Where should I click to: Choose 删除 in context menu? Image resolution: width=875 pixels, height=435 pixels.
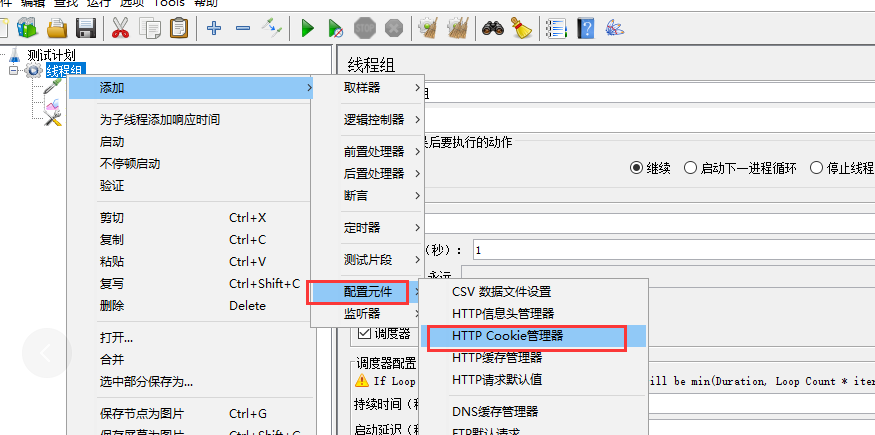[191, 306]
